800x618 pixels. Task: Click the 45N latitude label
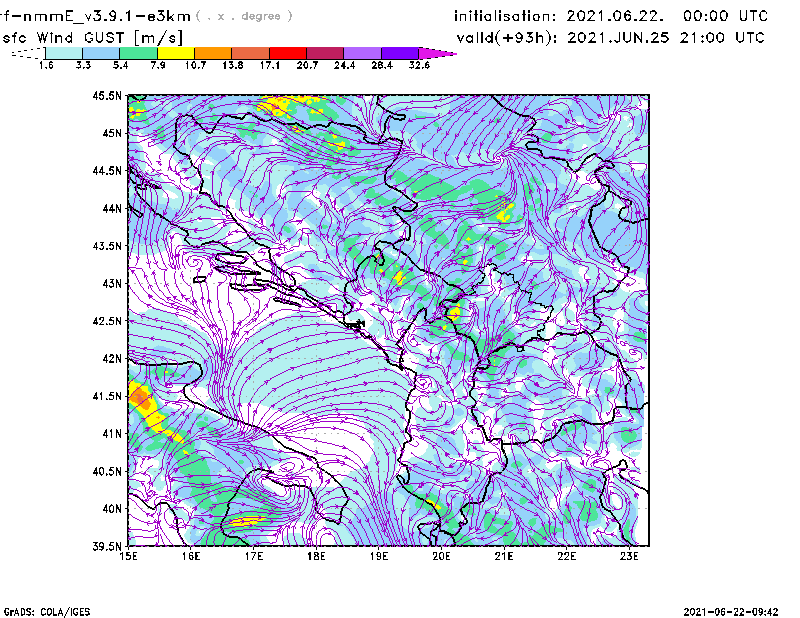coord(112,133)
